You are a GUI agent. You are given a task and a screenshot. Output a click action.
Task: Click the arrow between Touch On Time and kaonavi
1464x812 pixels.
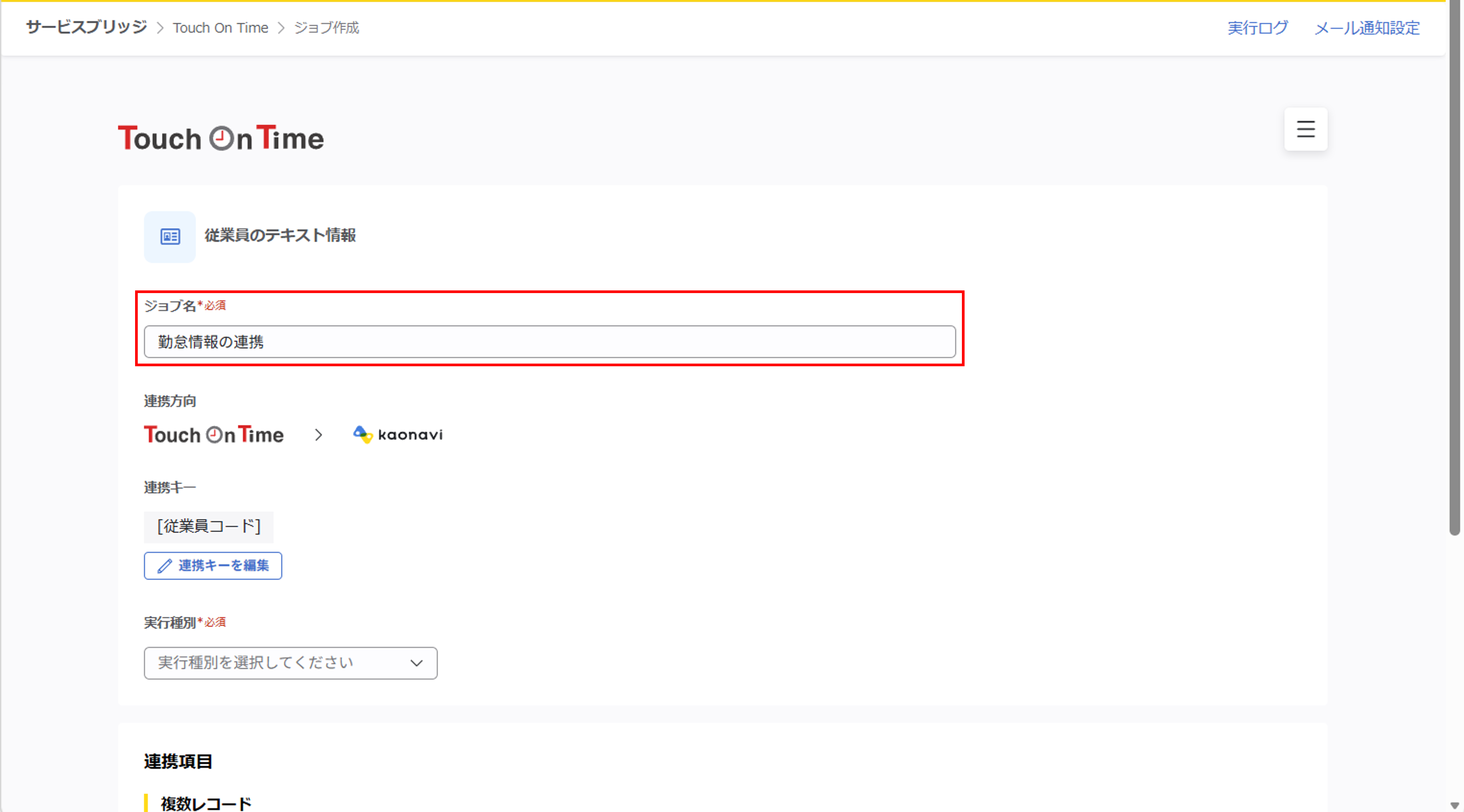[x=318, y=435]
